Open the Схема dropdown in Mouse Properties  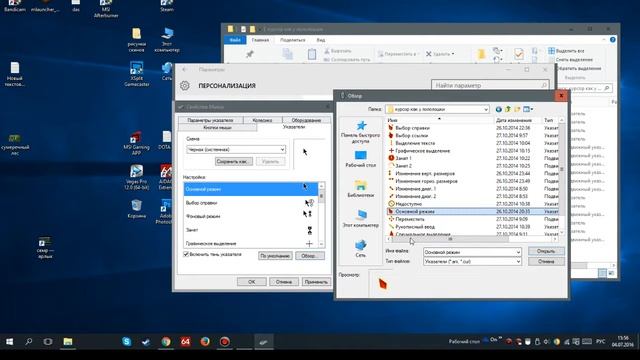click(x=236, y=150)
